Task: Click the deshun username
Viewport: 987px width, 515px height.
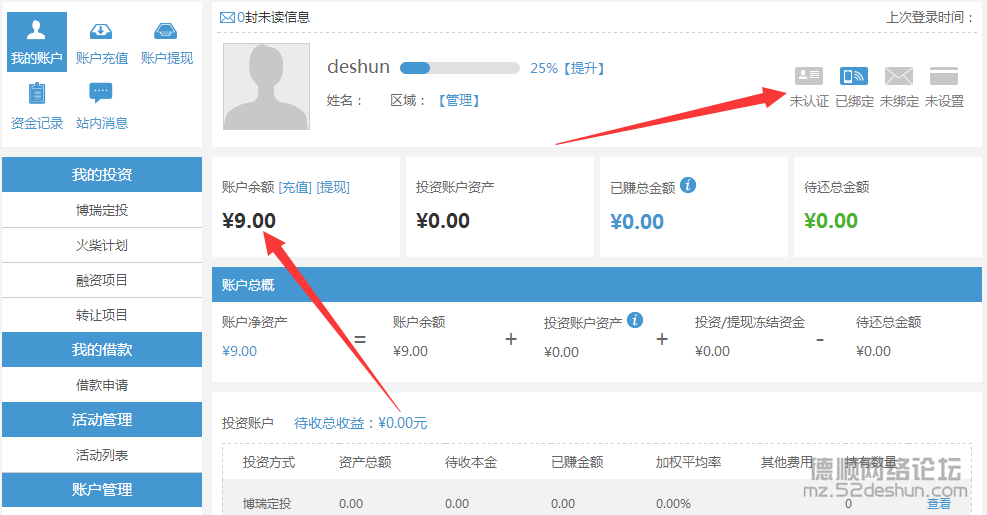Action: (359, 67)
